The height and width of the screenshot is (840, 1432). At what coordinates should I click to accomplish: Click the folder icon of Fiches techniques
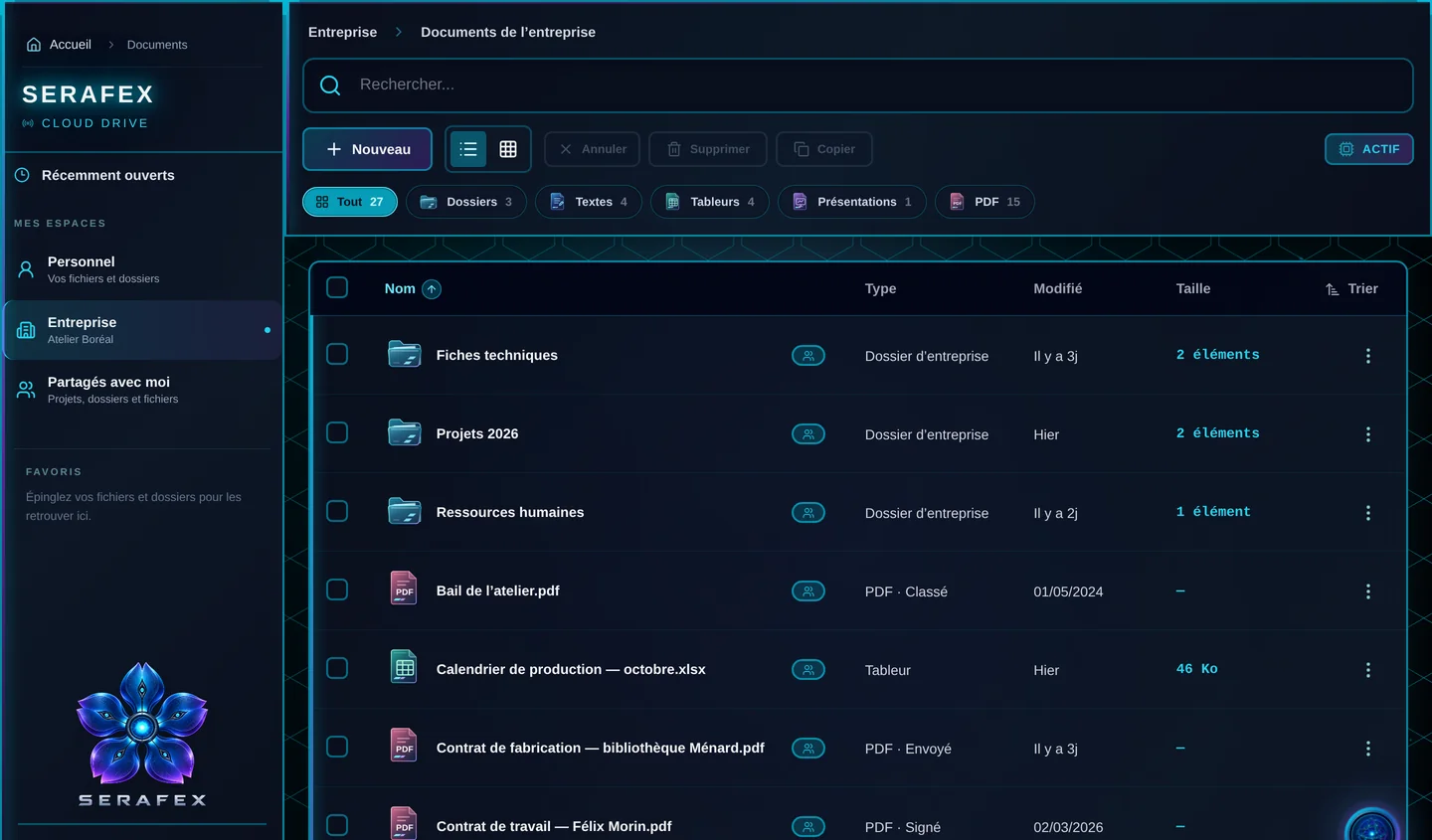tap(405, 355)
